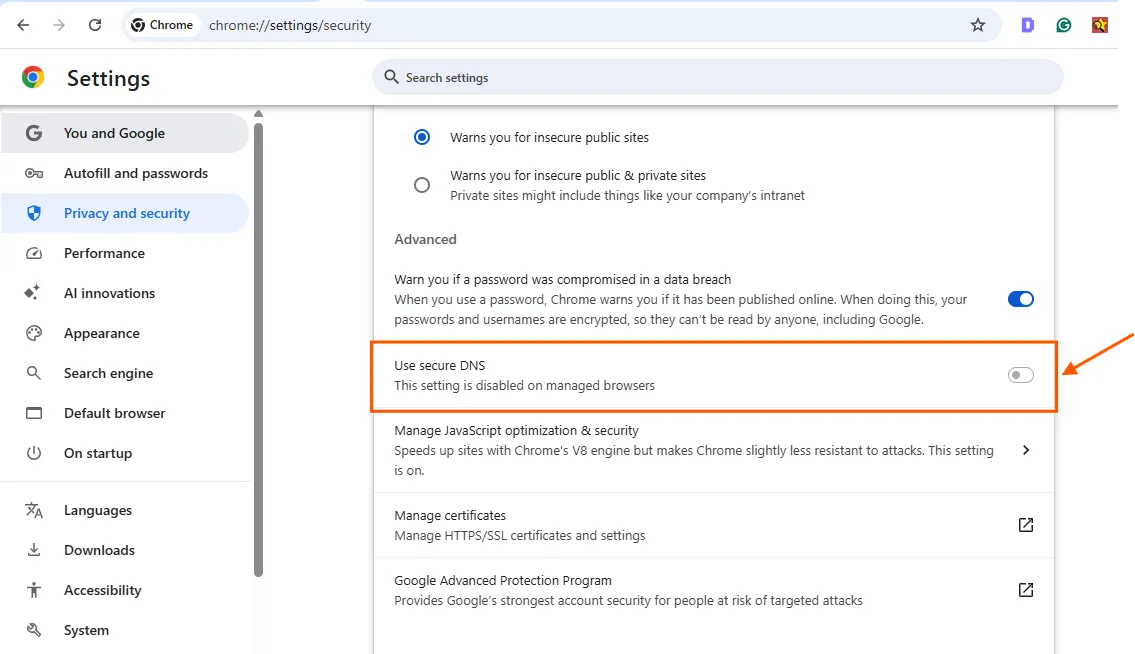The height and width of the screenshot is (654, 1135).
Task: Open the red and yellow extension icon
Action: point(1100,25)
